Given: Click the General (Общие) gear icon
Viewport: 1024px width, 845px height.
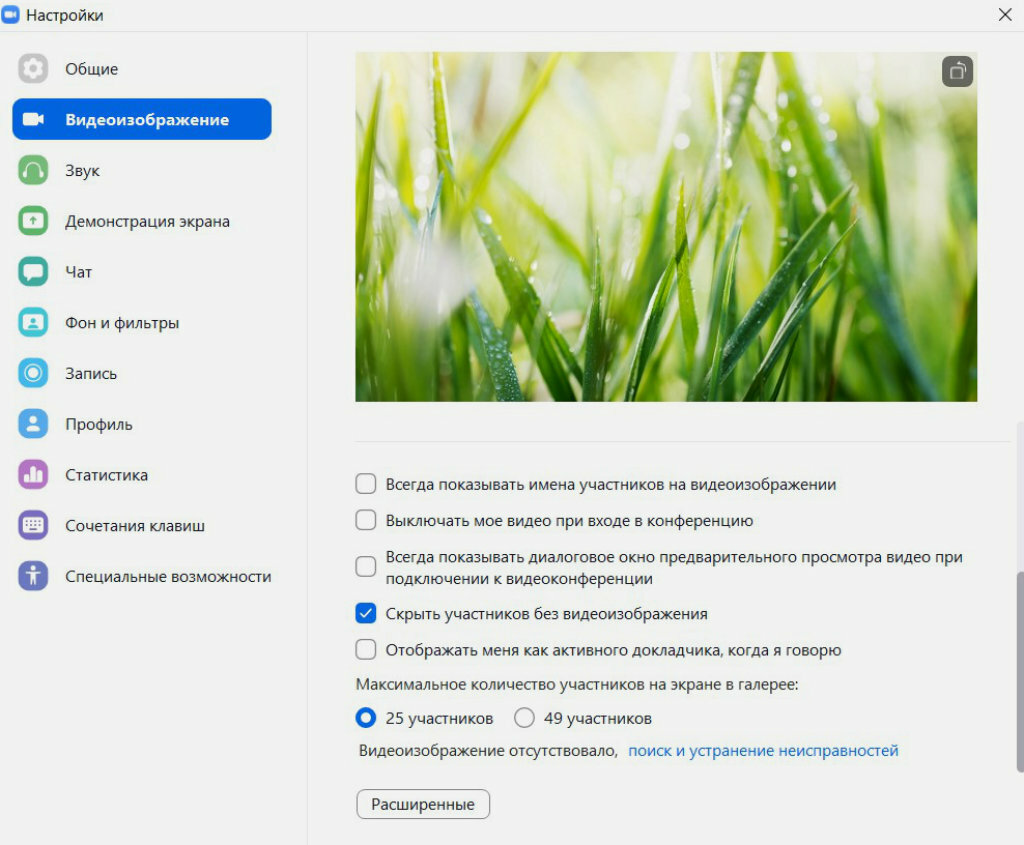Looking at the screenshot, I should point(33,69).
